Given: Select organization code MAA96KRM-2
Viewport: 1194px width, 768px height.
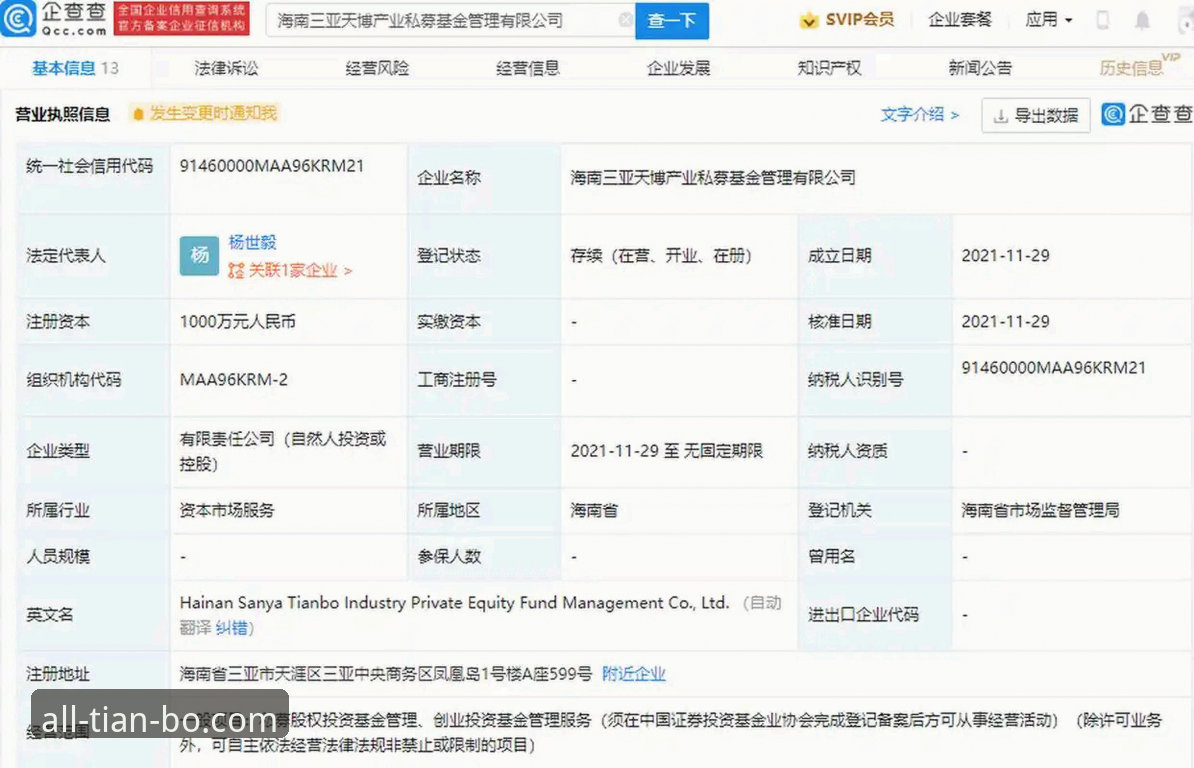Looking at the screenshot, I should click(x=234, y=380).
